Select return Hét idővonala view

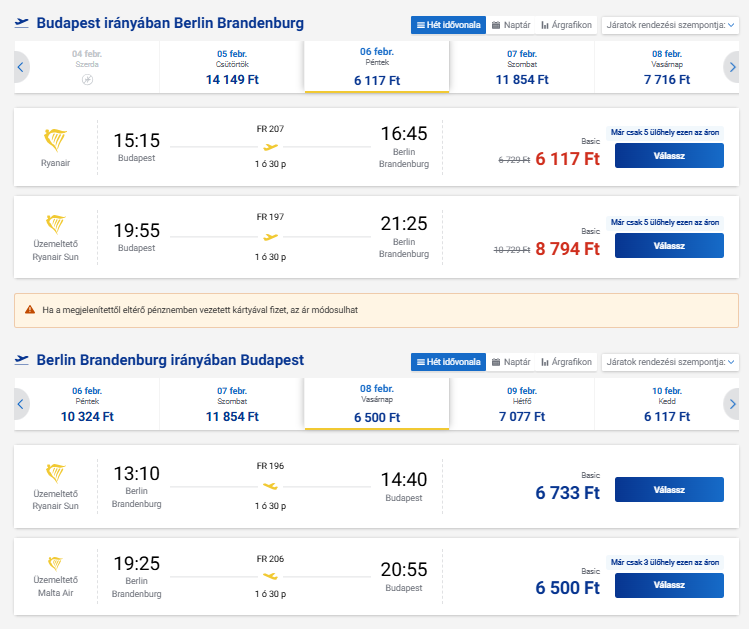(x=447, y=362)
